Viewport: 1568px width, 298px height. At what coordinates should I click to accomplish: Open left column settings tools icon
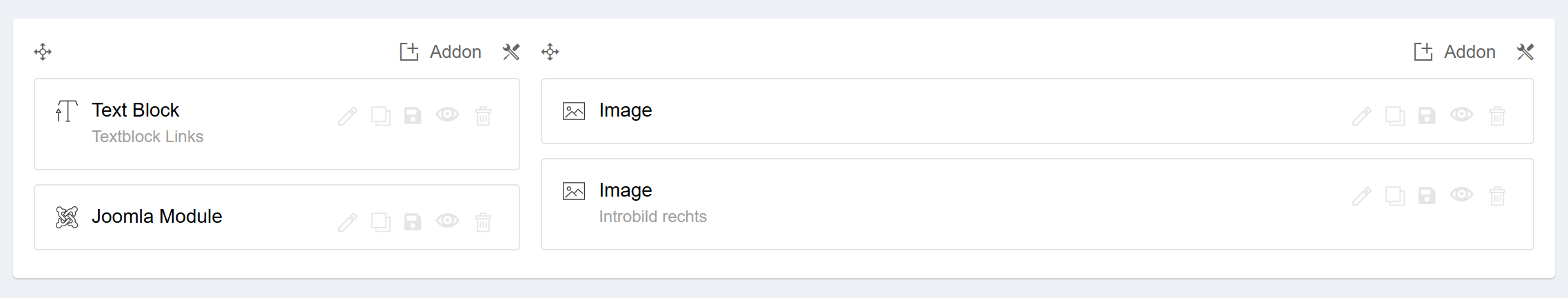511,52
